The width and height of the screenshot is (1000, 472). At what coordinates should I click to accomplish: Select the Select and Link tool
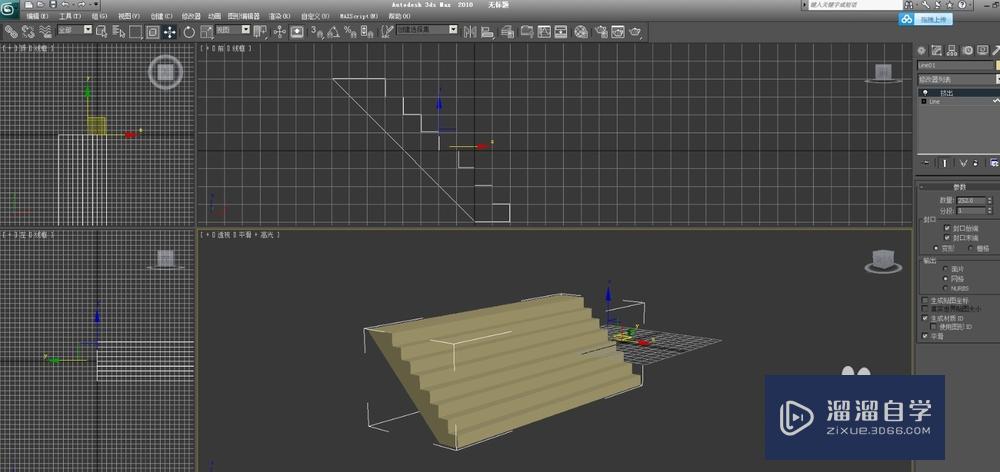pos(11,31)
